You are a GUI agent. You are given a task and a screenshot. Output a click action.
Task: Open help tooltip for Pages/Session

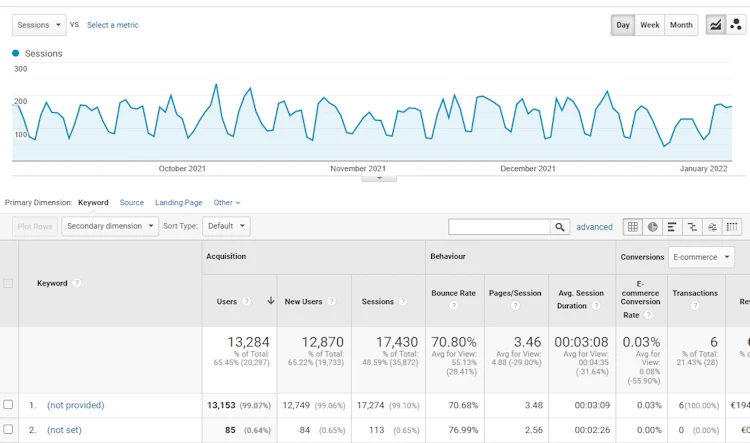point(515,305)
